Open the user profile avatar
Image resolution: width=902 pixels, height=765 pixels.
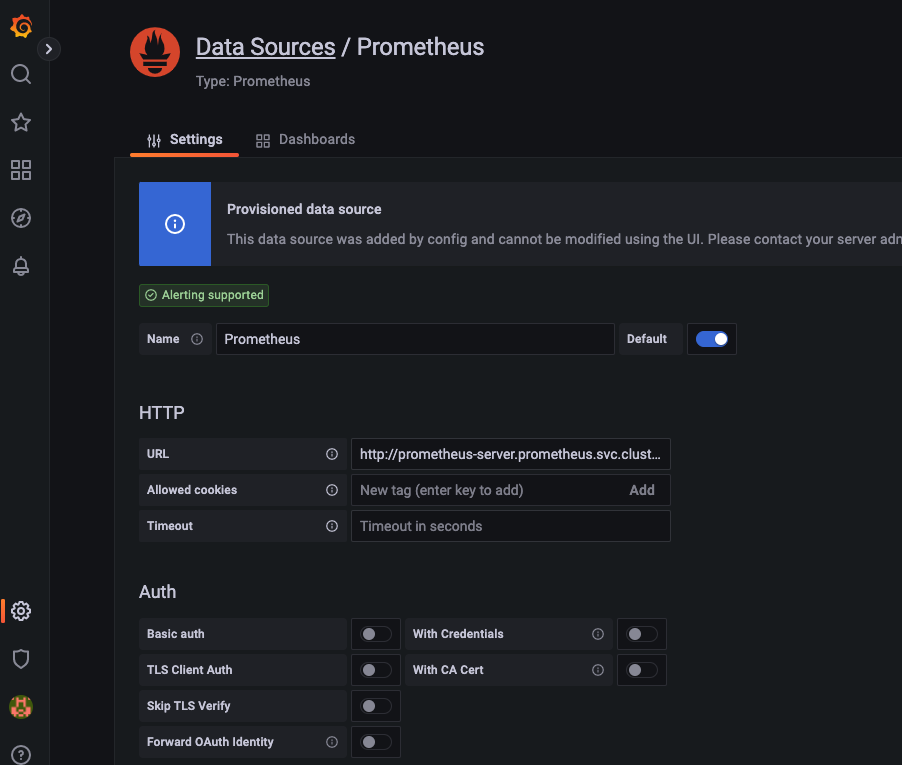click(x=21, y=707)
